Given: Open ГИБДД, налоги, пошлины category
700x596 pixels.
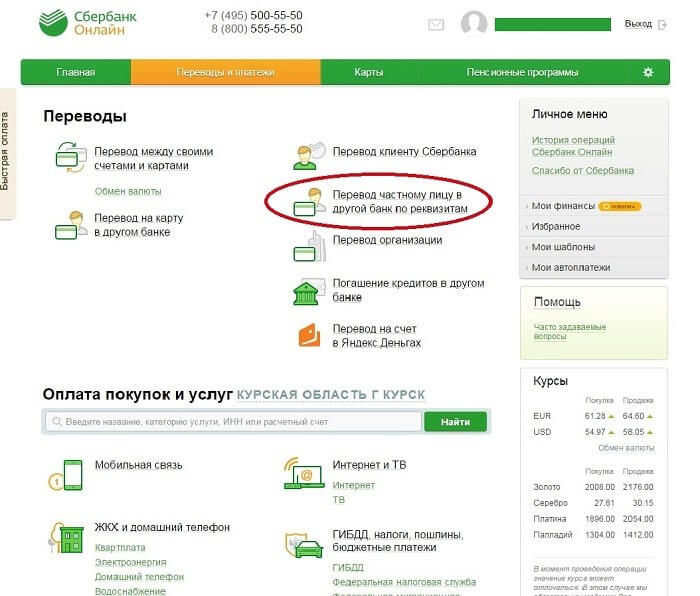Looking at the screenshot, I should pyautogui.click(x=398, y=541).
